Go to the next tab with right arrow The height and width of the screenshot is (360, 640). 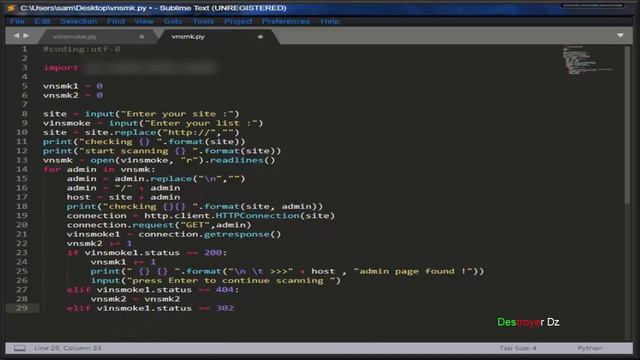(26, 36)
